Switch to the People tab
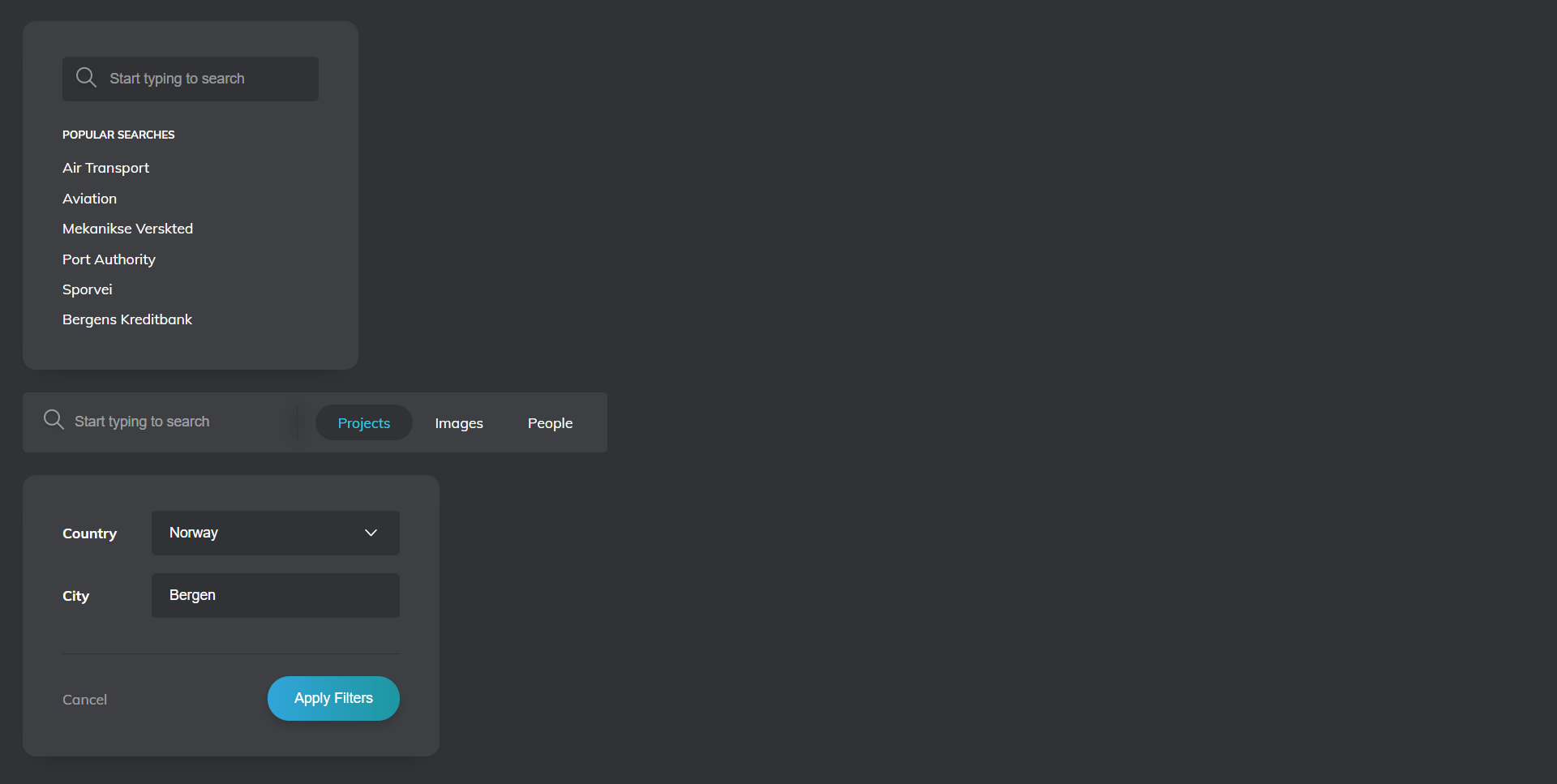Image resolution: width=1557 pixels, height=784 pixels. click(x=550, y=423)
